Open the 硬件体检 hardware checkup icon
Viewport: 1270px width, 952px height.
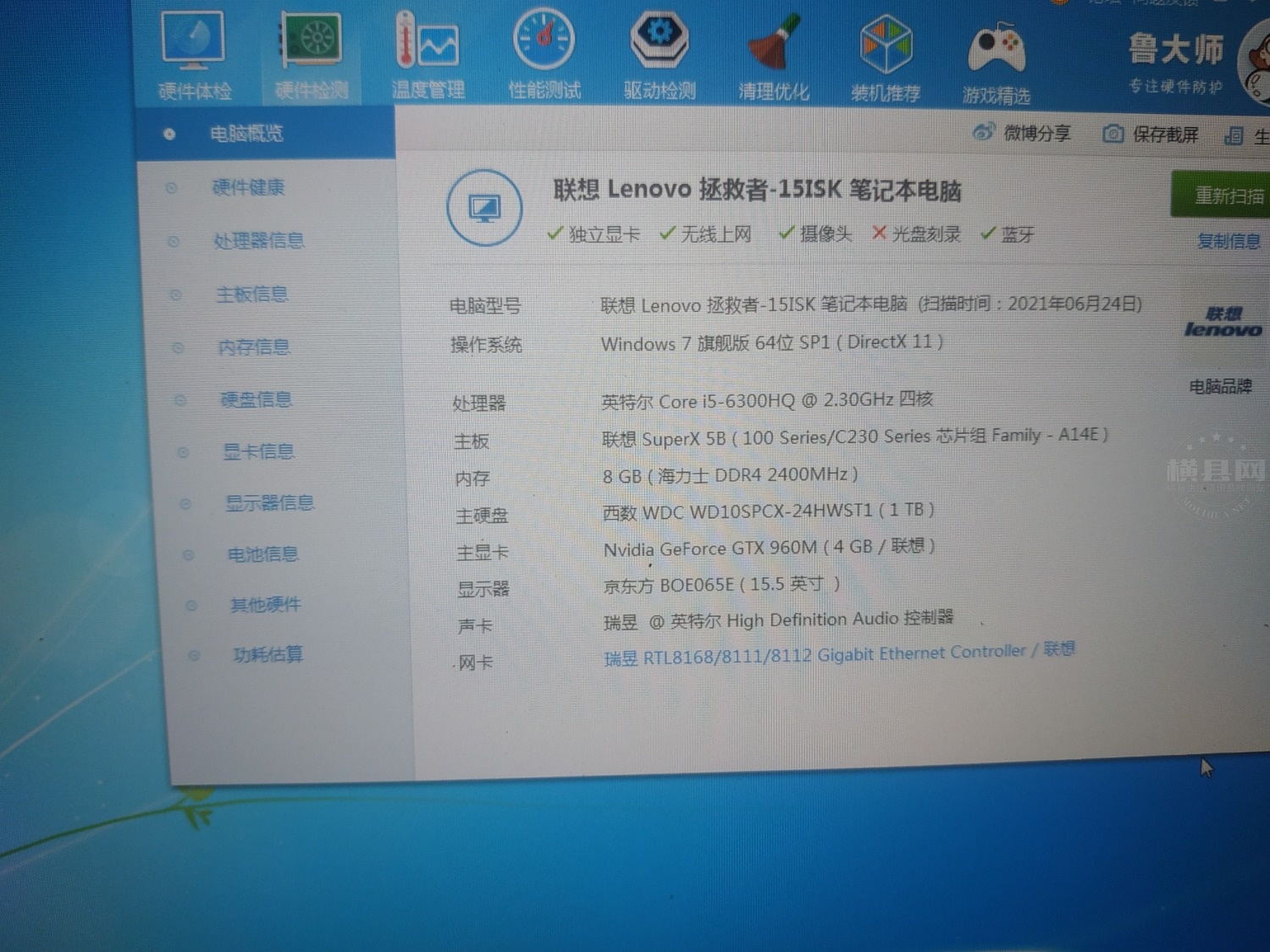[194, 55]
